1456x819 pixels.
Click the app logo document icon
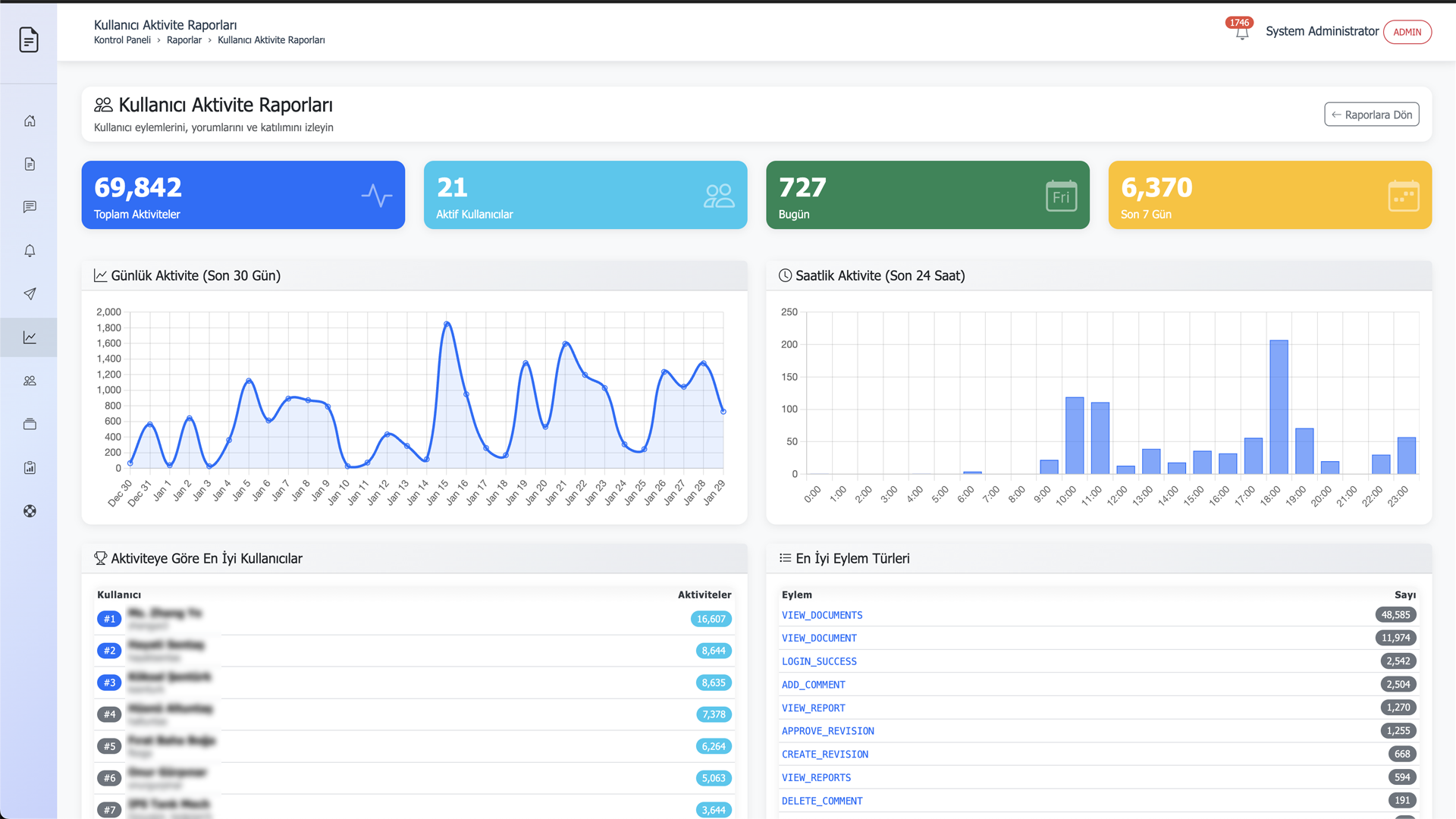point(29,39)
